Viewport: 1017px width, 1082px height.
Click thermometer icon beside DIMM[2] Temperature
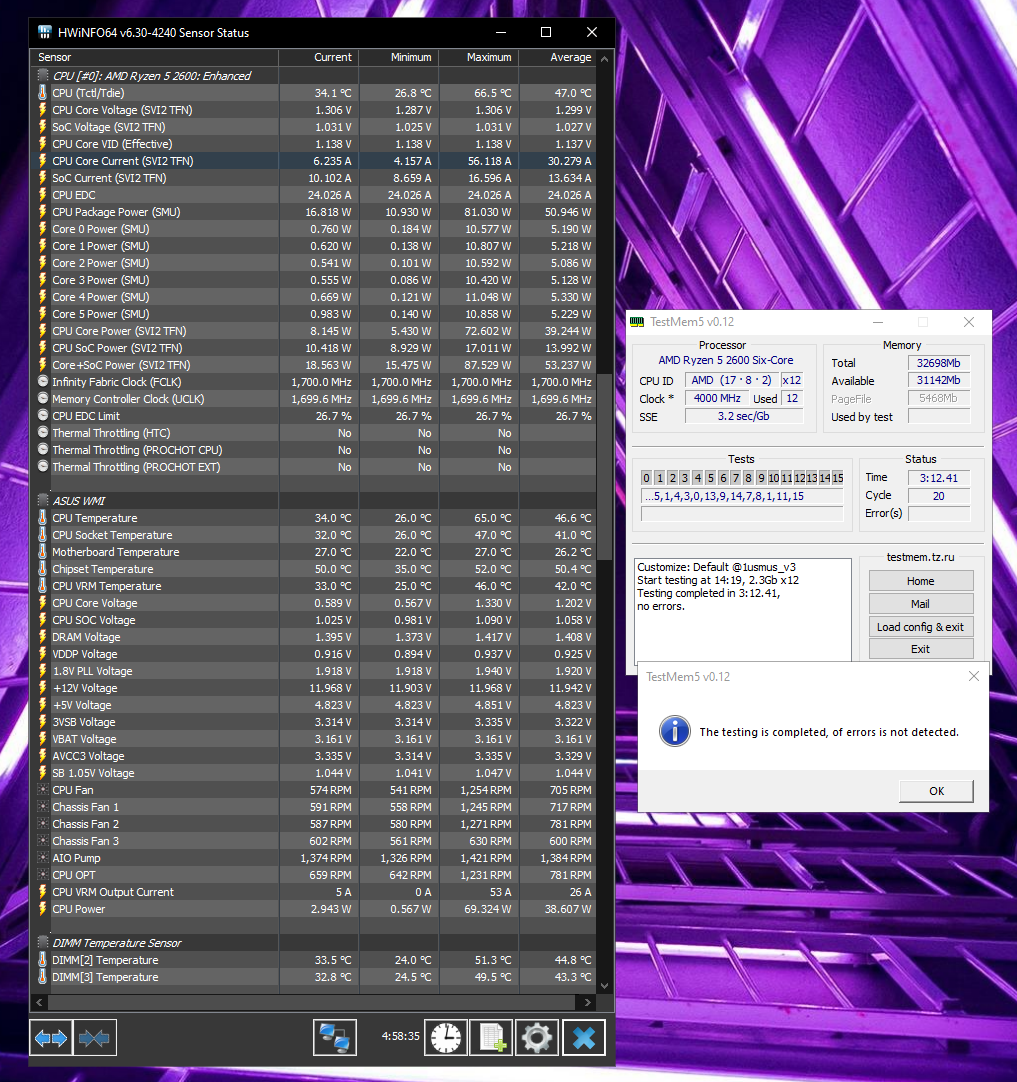43,960
